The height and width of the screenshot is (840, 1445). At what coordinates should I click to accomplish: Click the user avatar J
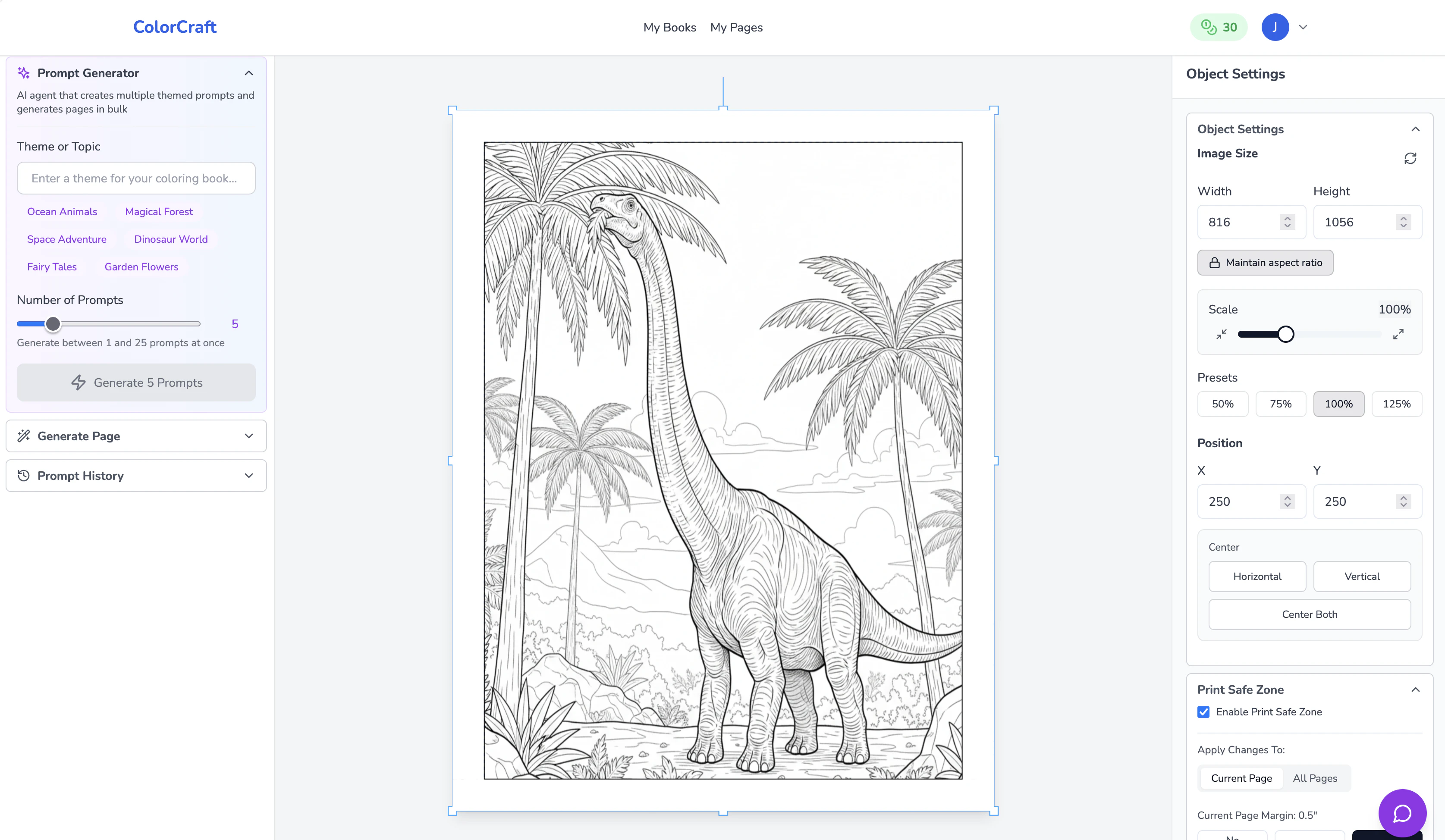point(1275,27)
